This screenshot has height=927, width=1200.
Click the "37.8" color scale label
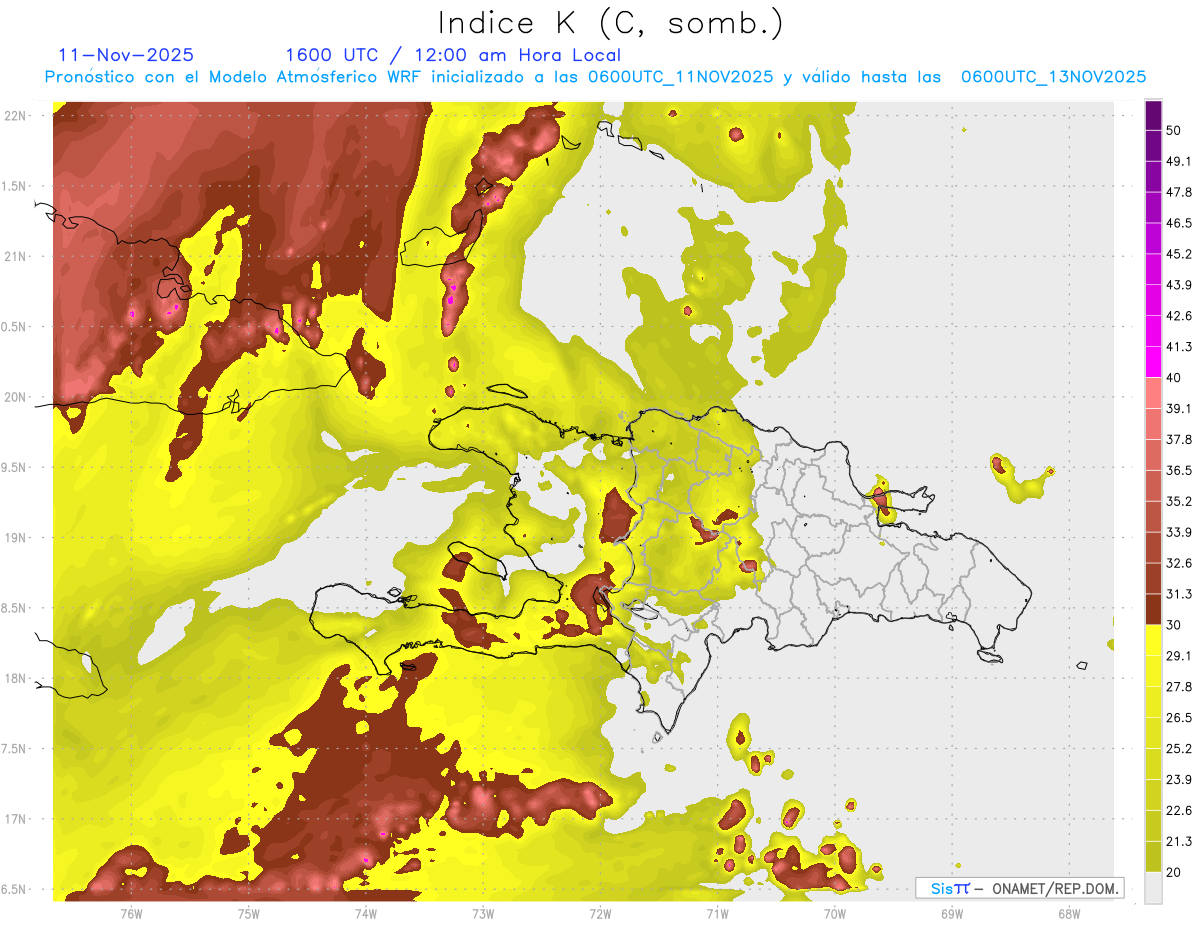pyautogui.click(x=1179, y=440)
